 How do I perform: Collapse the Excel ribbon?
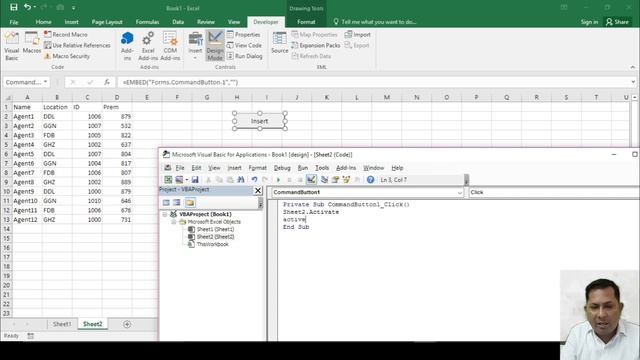tap(633, 67)
